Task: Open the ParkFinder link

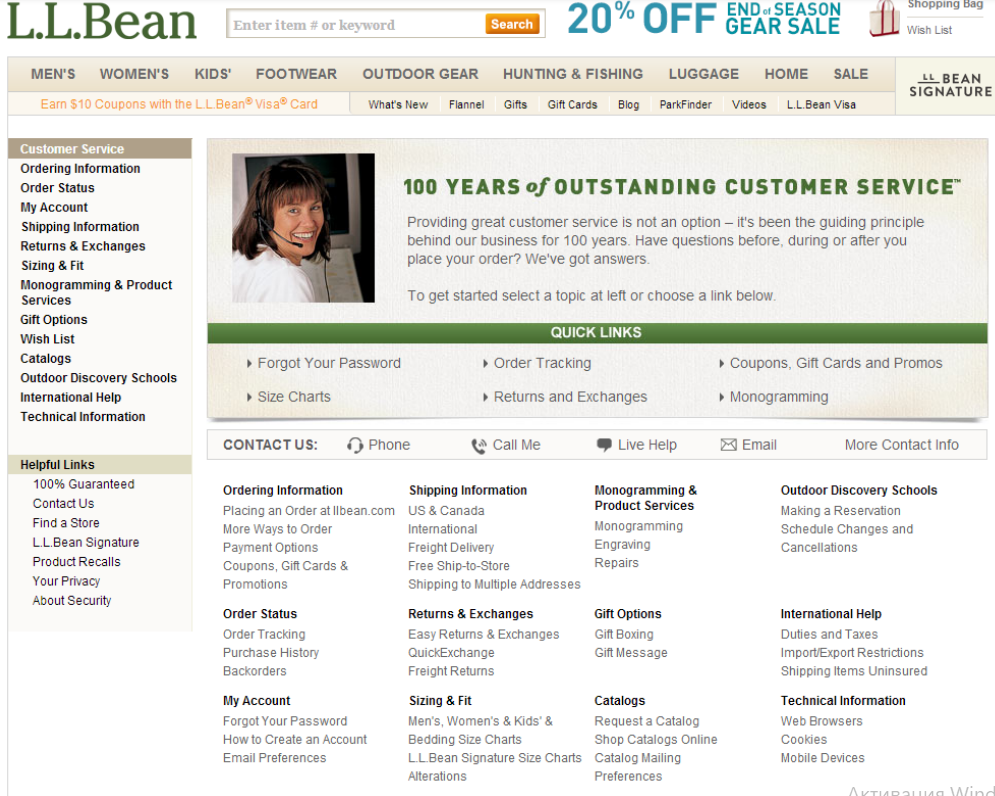Action: (x=685, y=105)
